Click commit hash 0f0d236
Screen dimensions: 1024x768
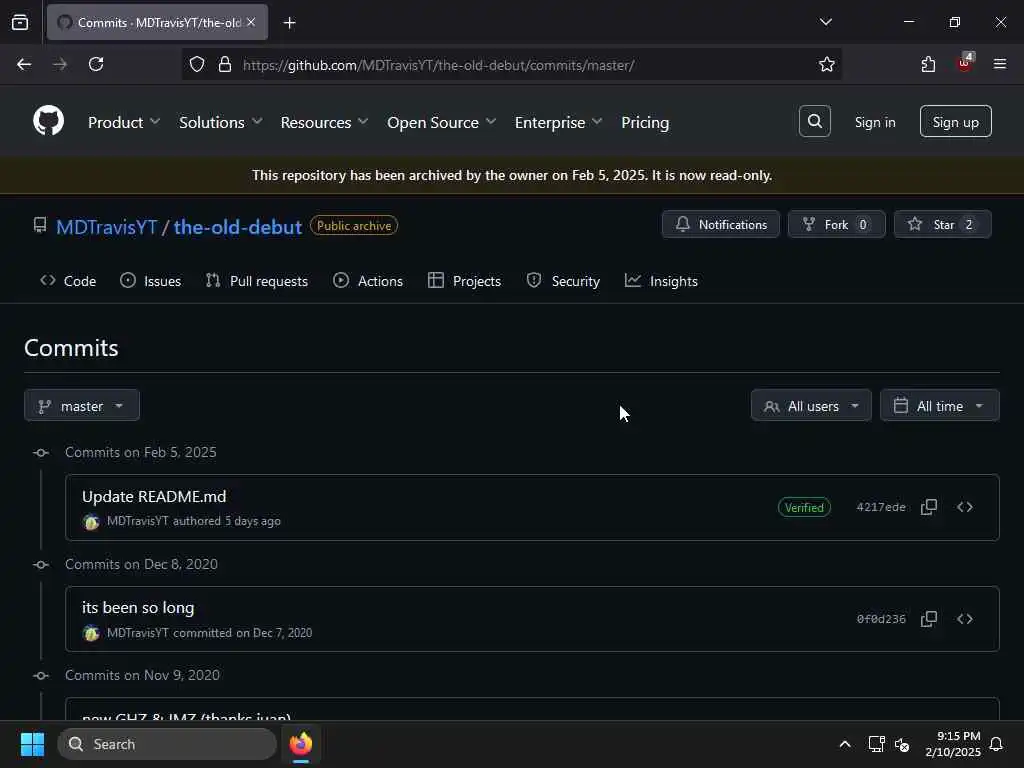click(881, 619)
